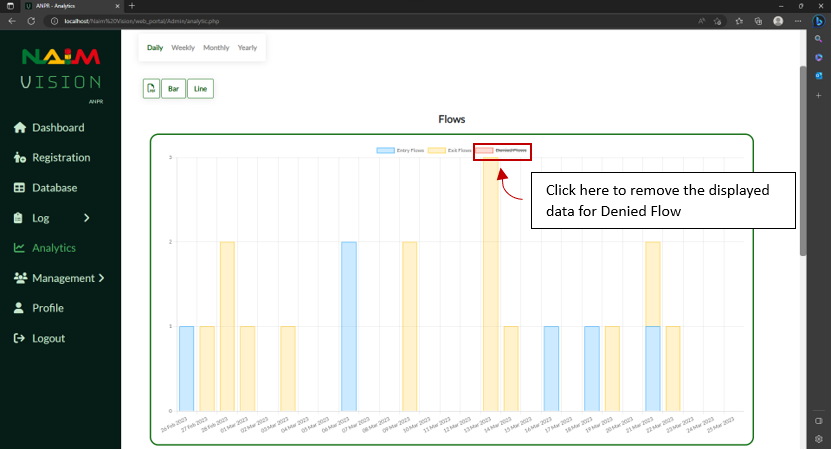Click the Logout arrow icon
This screenshot has height=450, width=833.
point(19,338)
